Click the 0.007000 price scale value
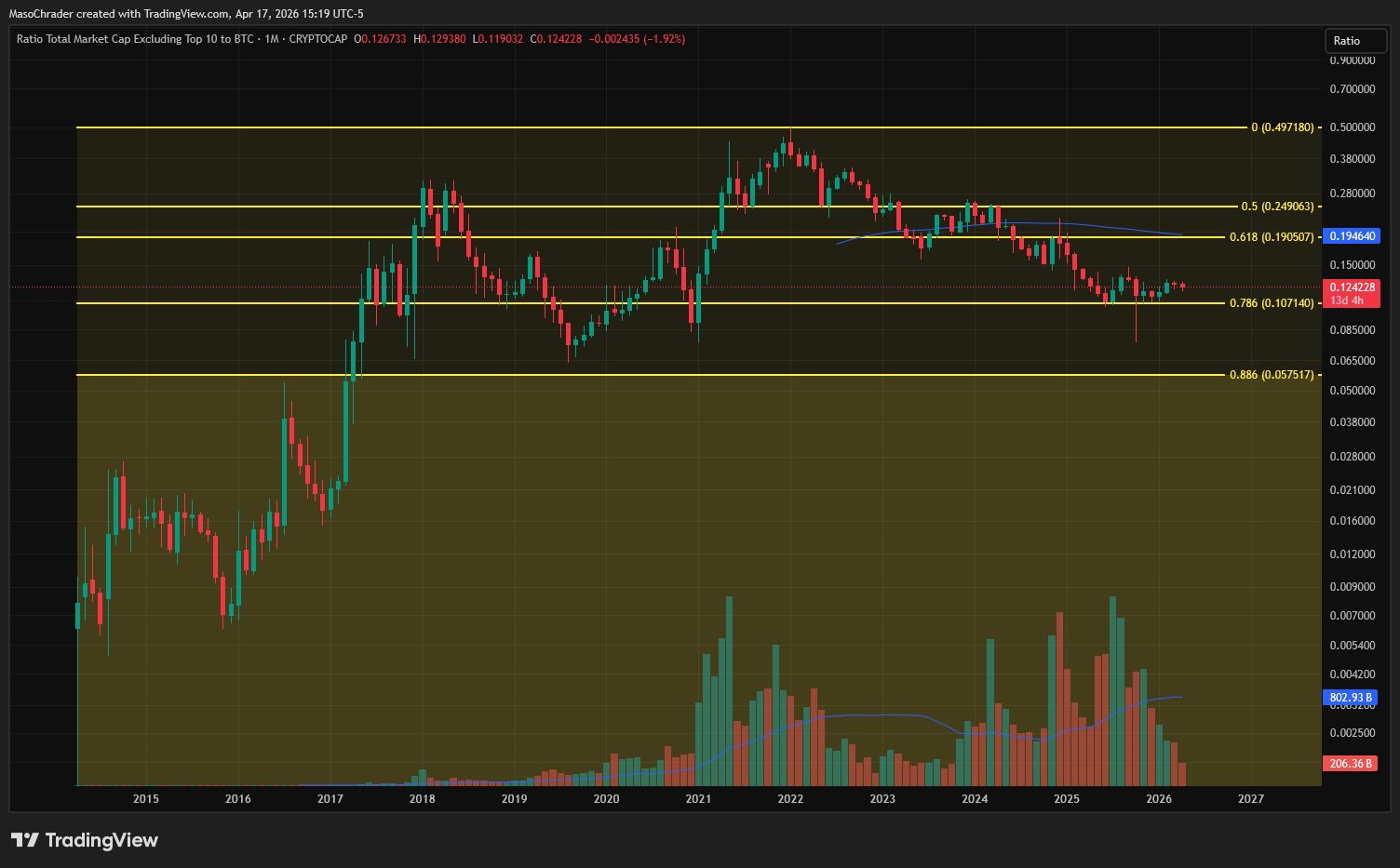The image size is (1400, 868). coord(1353,616)
